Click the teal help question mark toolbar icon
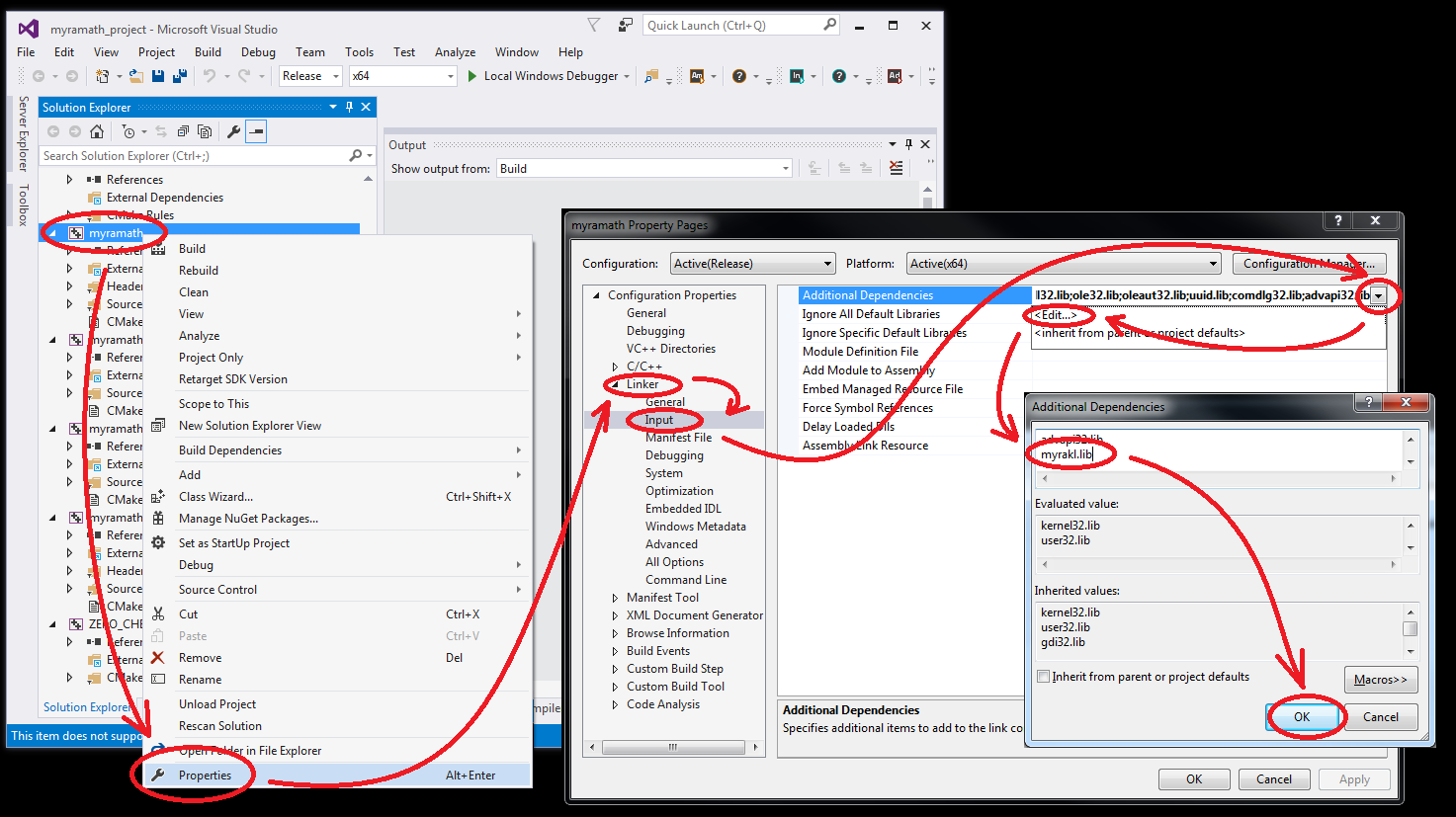This screenshot has height=817, width=1456. point(839,76)
